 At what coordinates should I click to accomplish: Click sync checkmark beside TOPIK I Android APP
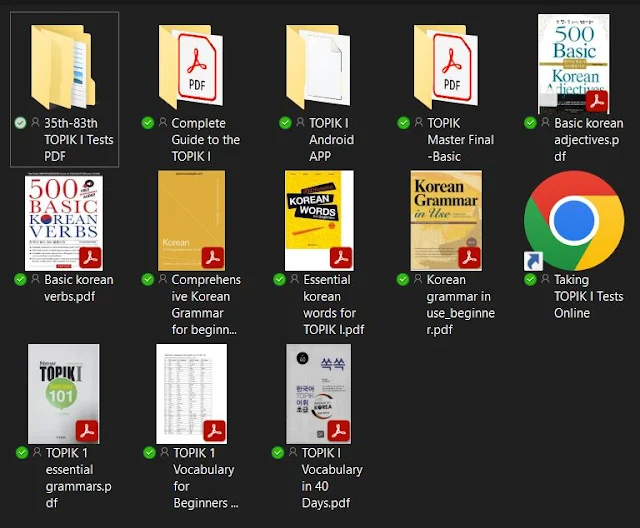(x=285, y=123)
